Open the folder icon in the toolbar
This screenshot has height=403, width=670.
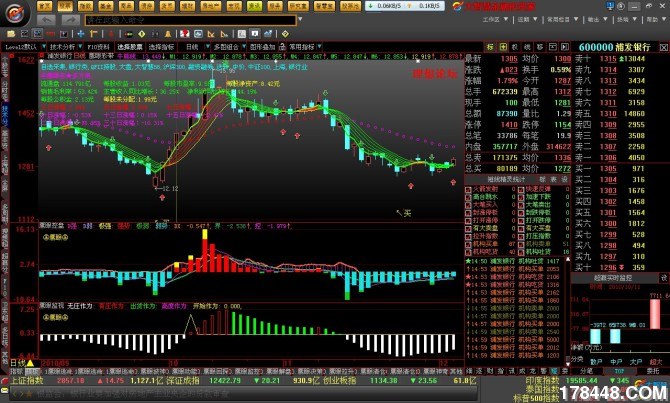(x=11, y=34)
